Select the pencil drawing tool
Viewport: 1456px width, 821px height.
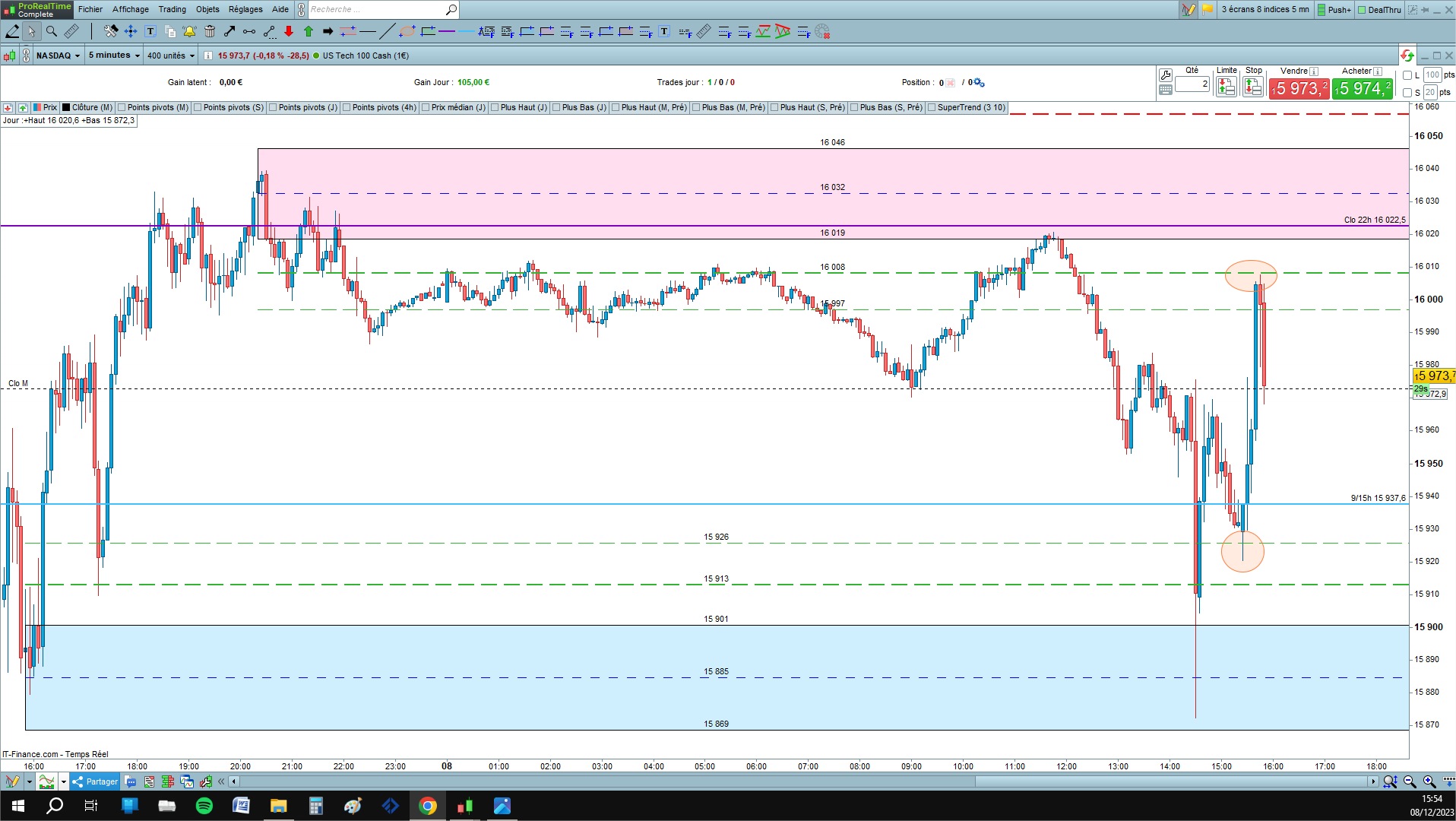click(12, 31)
